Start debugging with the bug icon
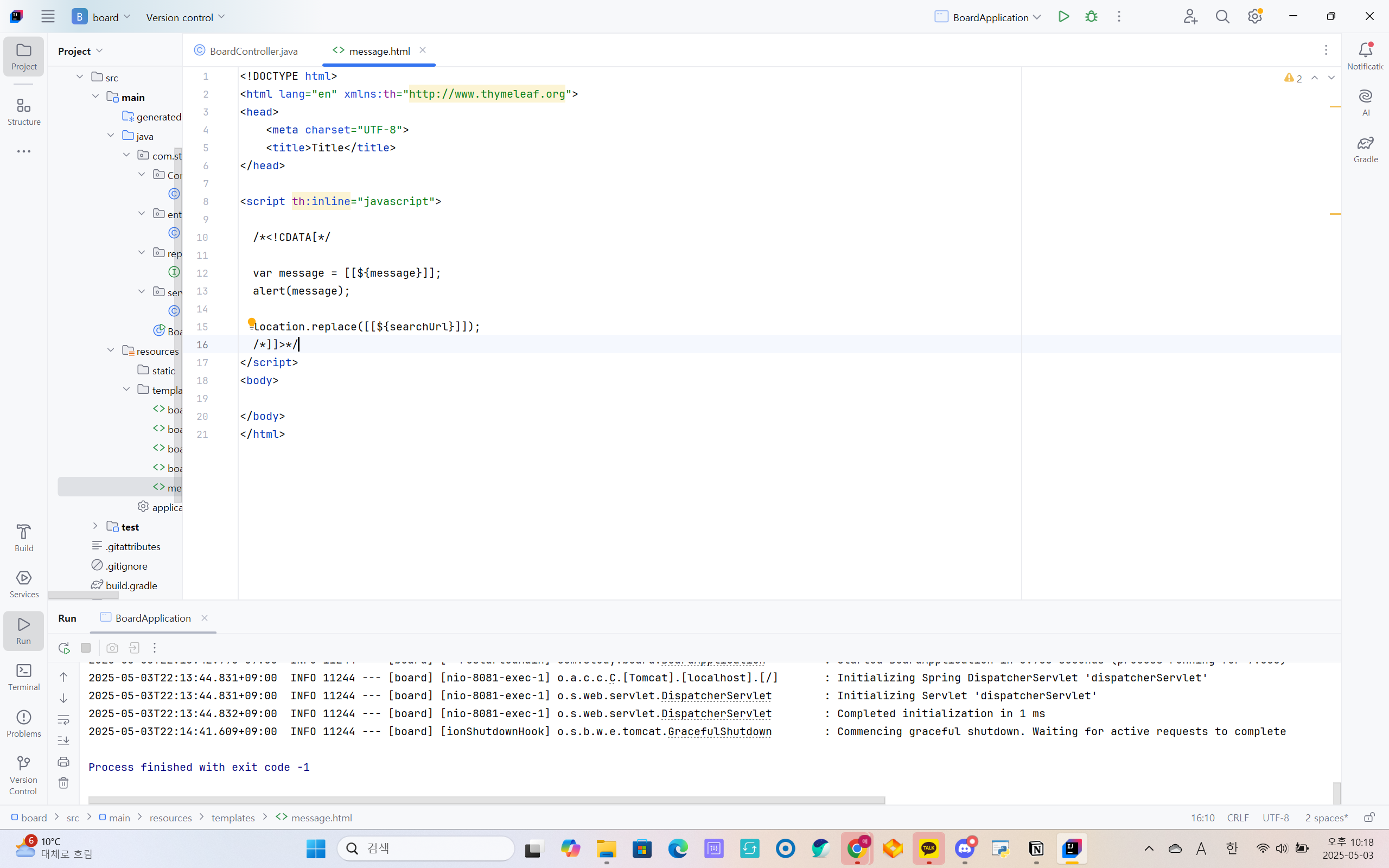 (1091, 17)
